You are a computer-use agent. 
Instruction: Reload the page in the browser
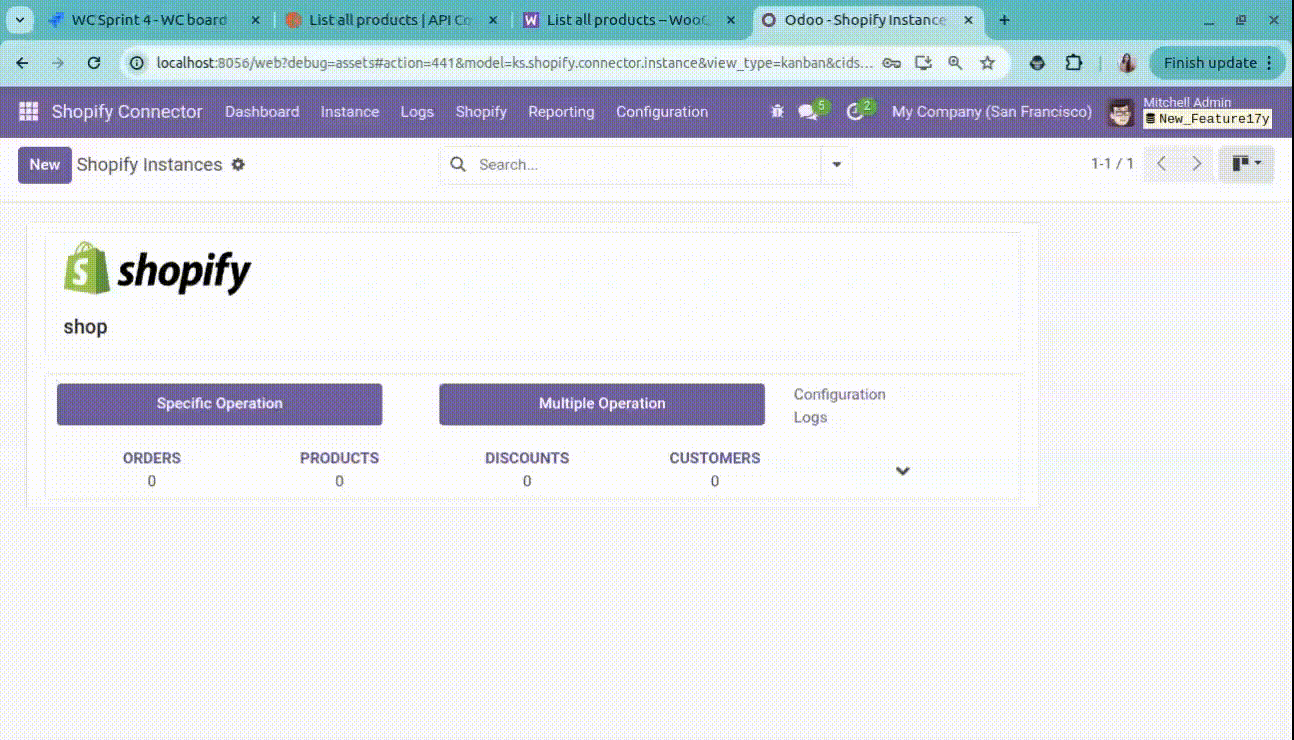[94, 63]
